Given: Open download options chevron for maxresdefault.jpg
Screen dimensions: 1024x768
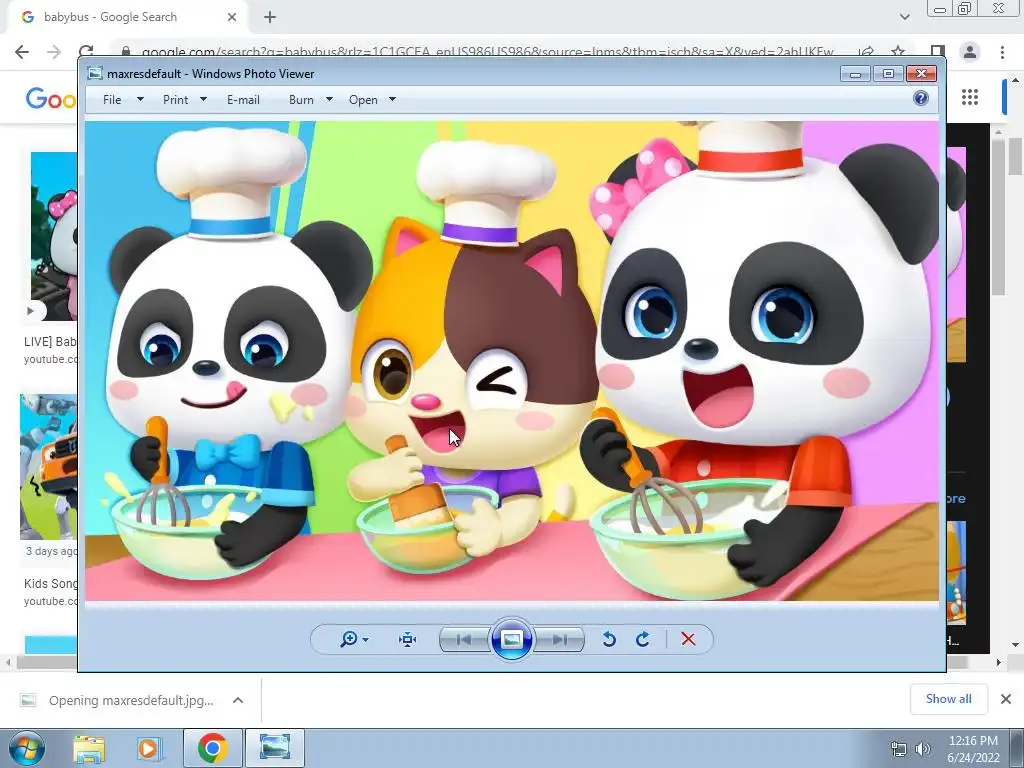Looking at the screenshot, I should coord(238,700).
